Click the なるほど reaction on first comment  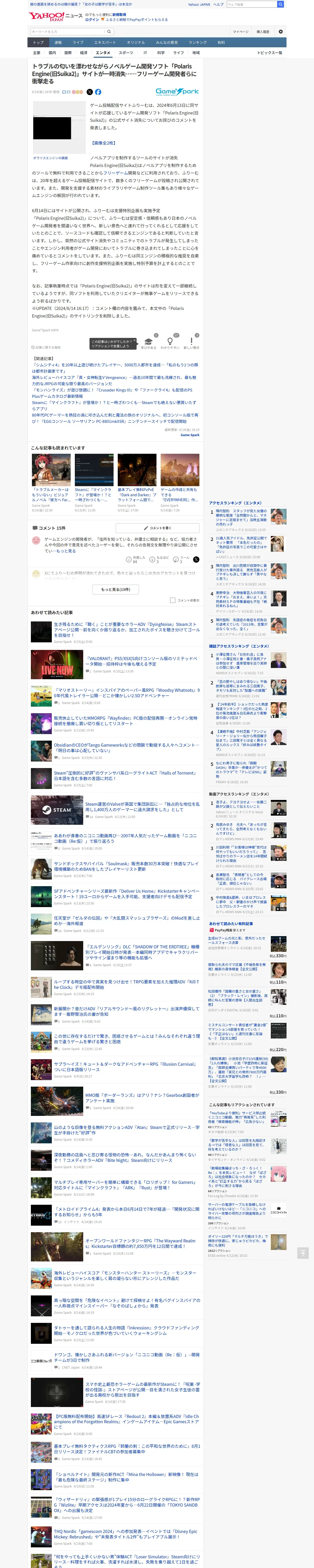[x=153, y=560]
